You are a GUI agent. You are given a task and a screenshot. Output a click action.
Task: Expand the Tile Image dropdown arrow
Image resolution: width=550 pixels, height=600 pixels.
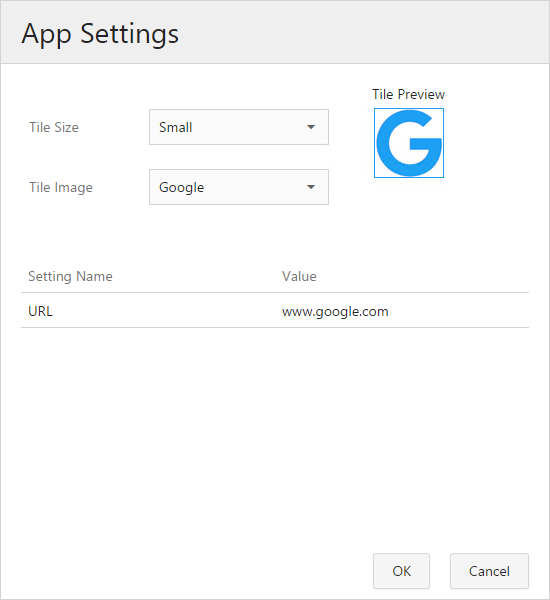tap(311, 187)
